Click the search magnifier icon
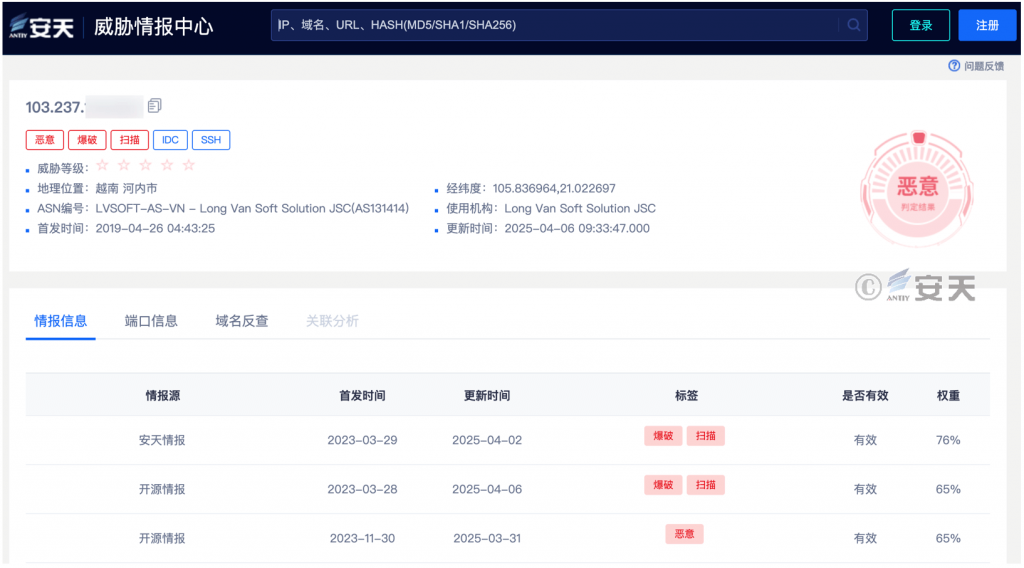This screenshot has height=568, width=1024. (853, 25)
